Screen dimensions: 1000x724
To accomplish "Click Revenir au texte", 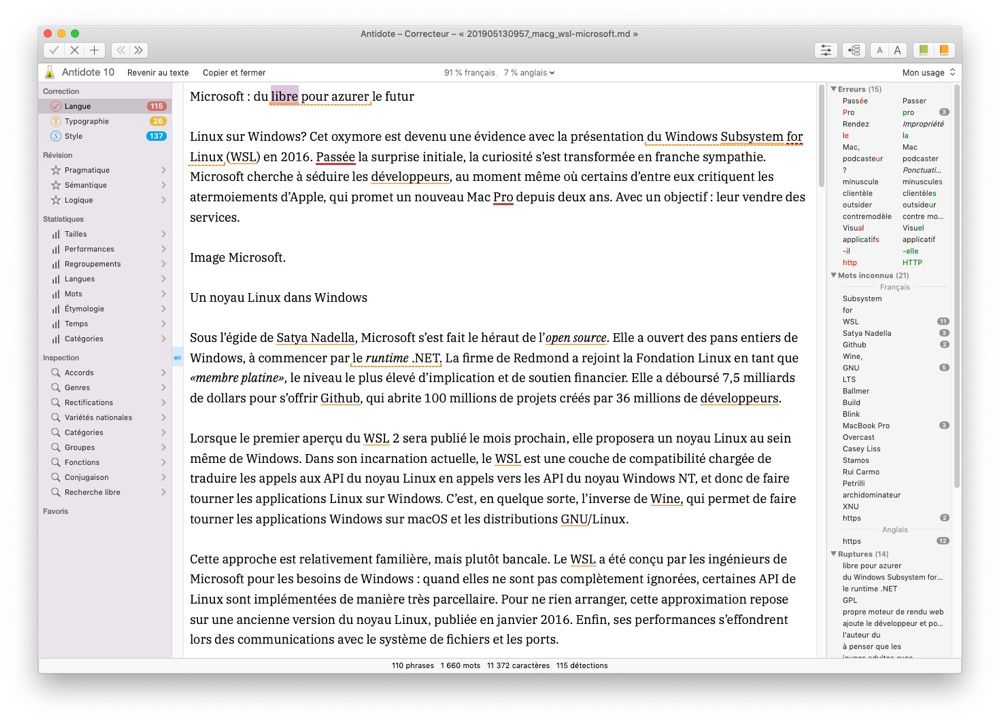I will pos(158,73).
